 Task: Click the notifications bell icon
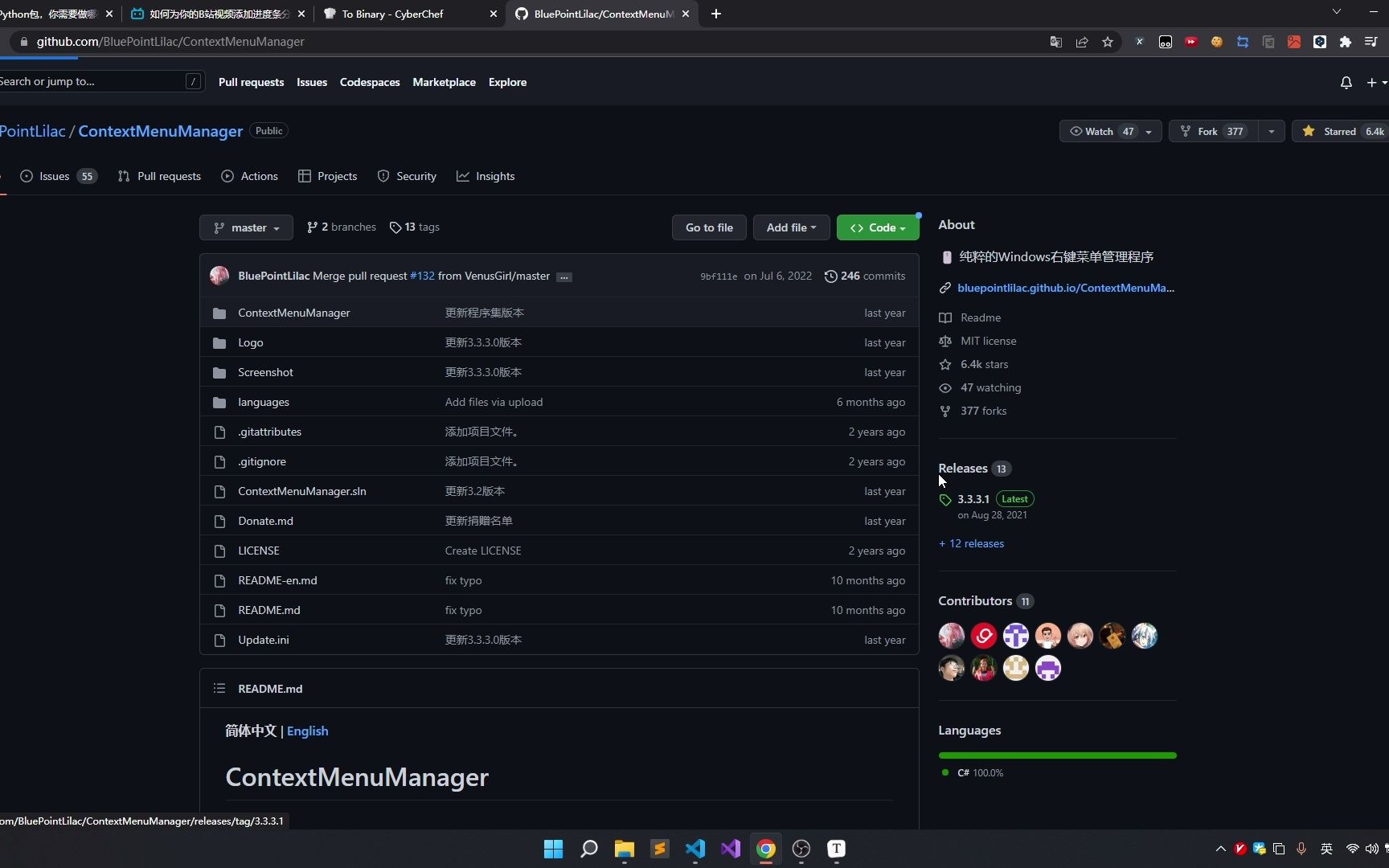(x=1346, y=83)
